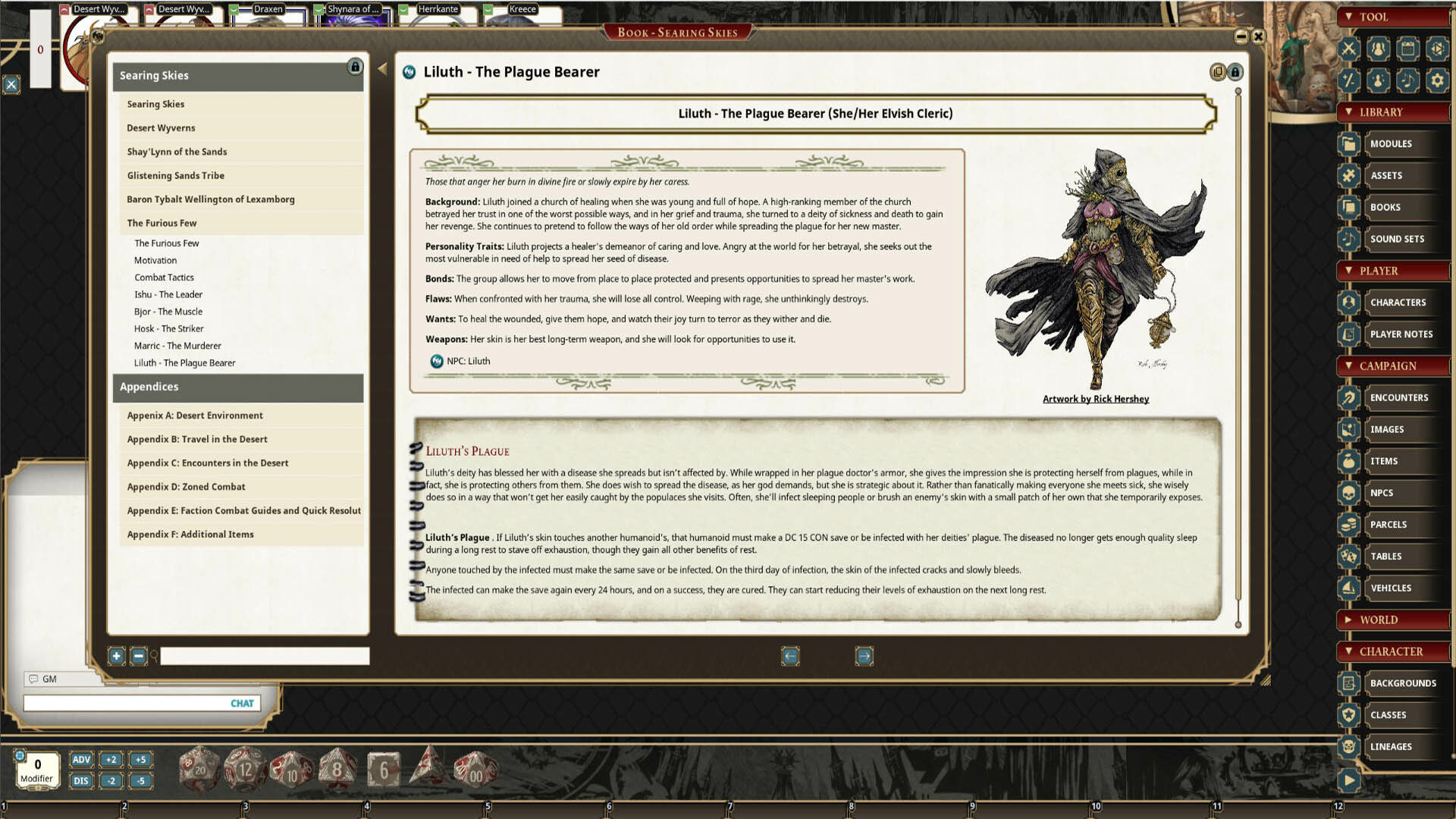The height and width of the screenshot is (819, 1456).
Task: Open the Party Sheet tool
Action: click(1378, 49)
